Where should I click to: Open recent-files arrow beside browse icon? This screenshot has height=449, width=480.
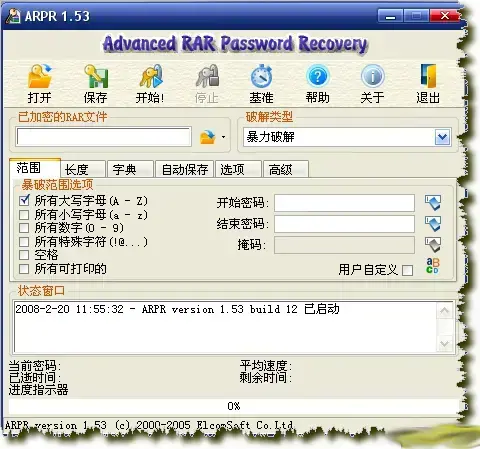pyautogui.click(x=223, y=137)
